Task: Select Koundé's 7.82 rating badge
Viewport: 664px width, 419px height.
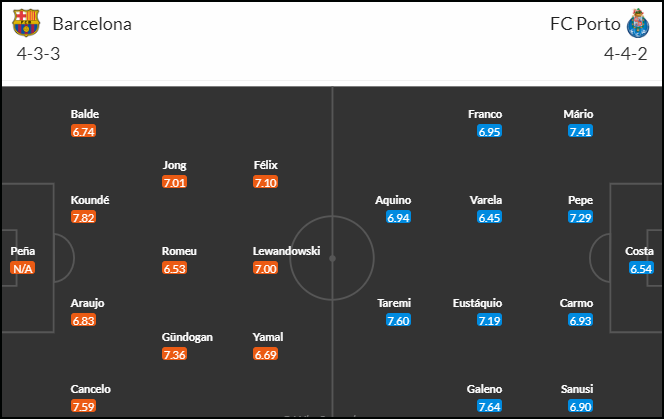Action: [x=83, y=217]
